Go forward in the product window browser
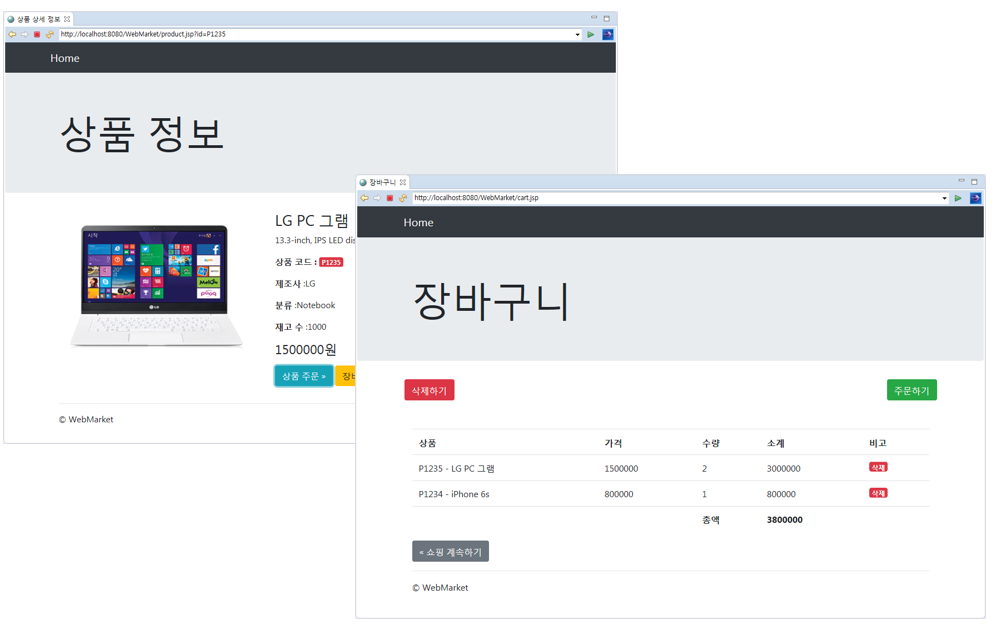This screenshot has height=636, width=999. 24,34
